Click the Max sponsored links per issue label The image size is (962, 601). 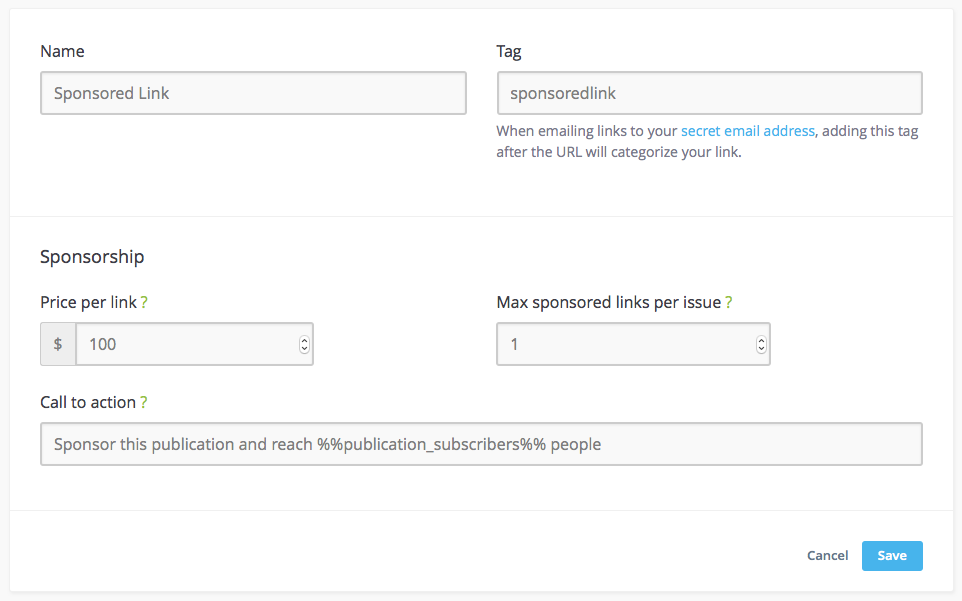(x=608, y=302)
